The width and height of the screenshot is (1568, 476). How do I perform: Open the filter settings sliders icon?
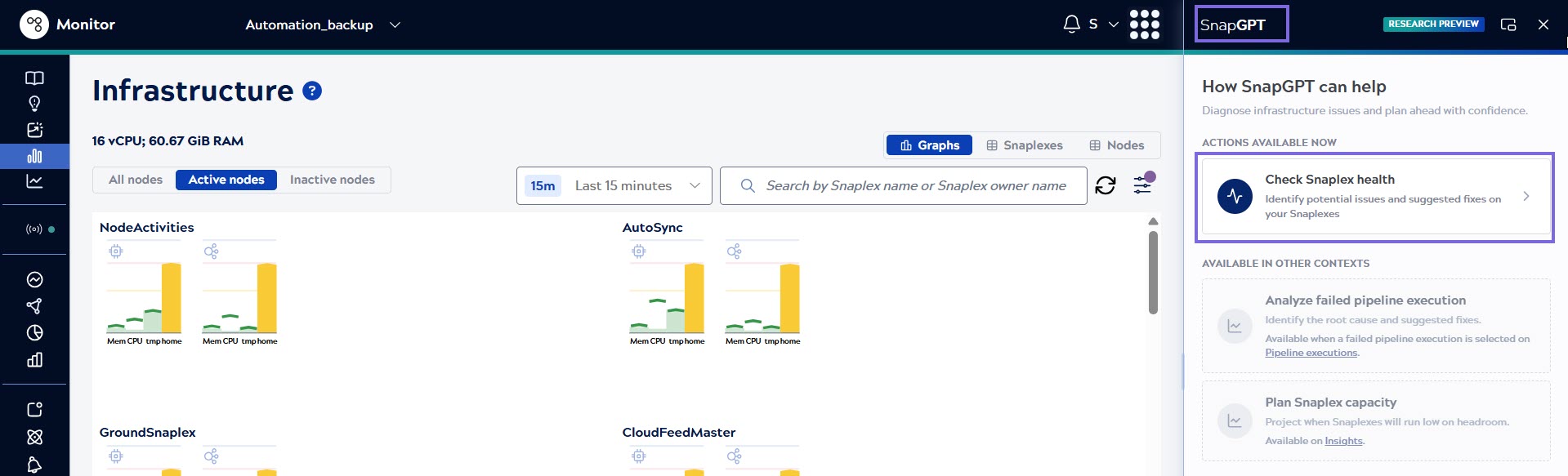coord(1142,185)
